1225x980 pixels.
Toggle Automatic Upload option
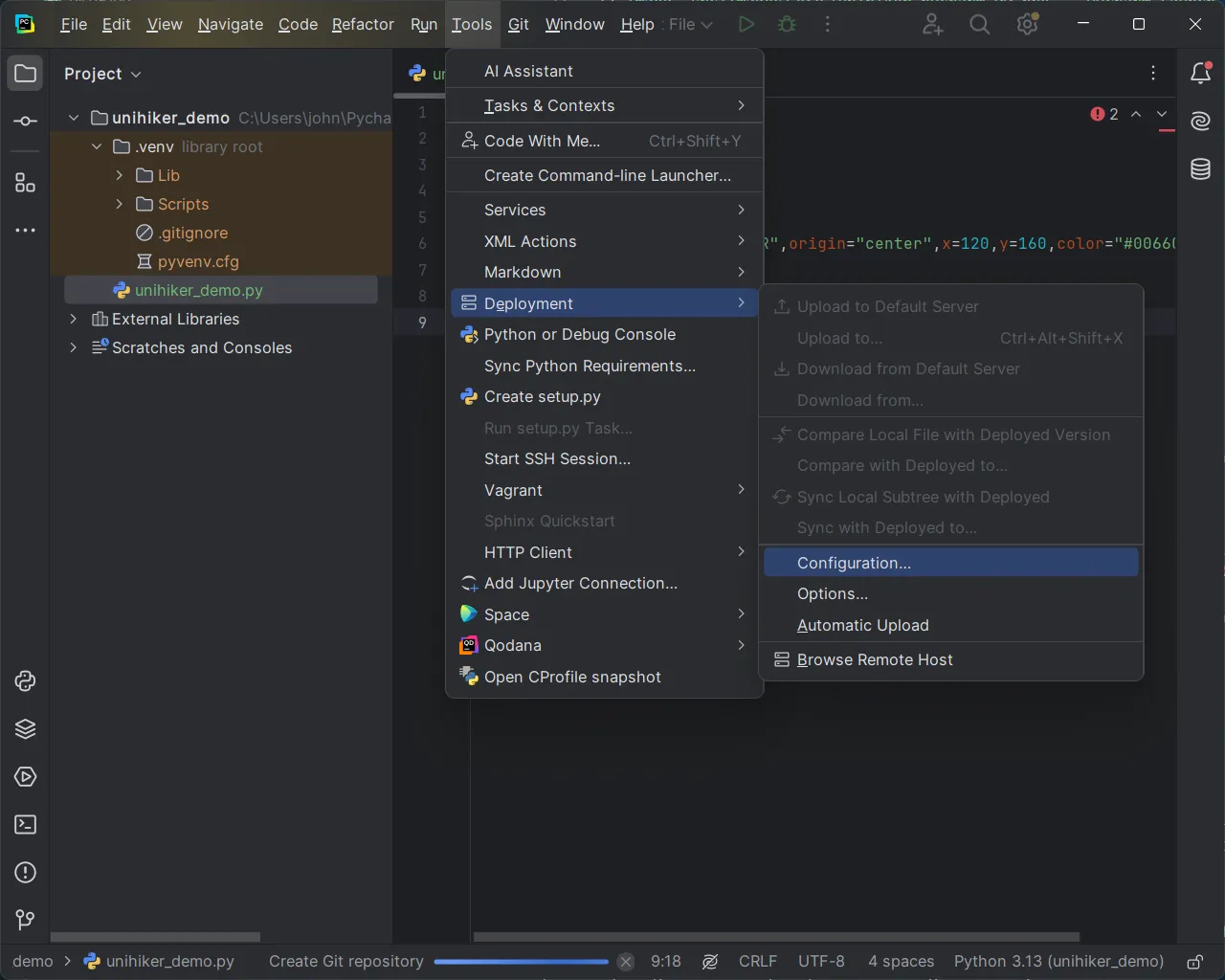coord(951,625)
